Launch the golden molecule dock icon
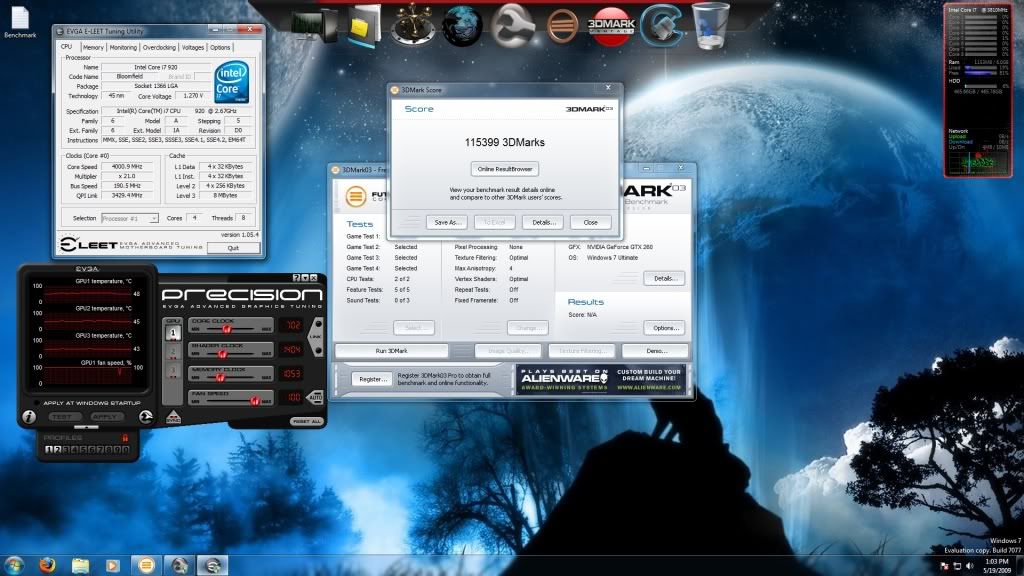Screen dimensions: 1024x576 point(413,25)
